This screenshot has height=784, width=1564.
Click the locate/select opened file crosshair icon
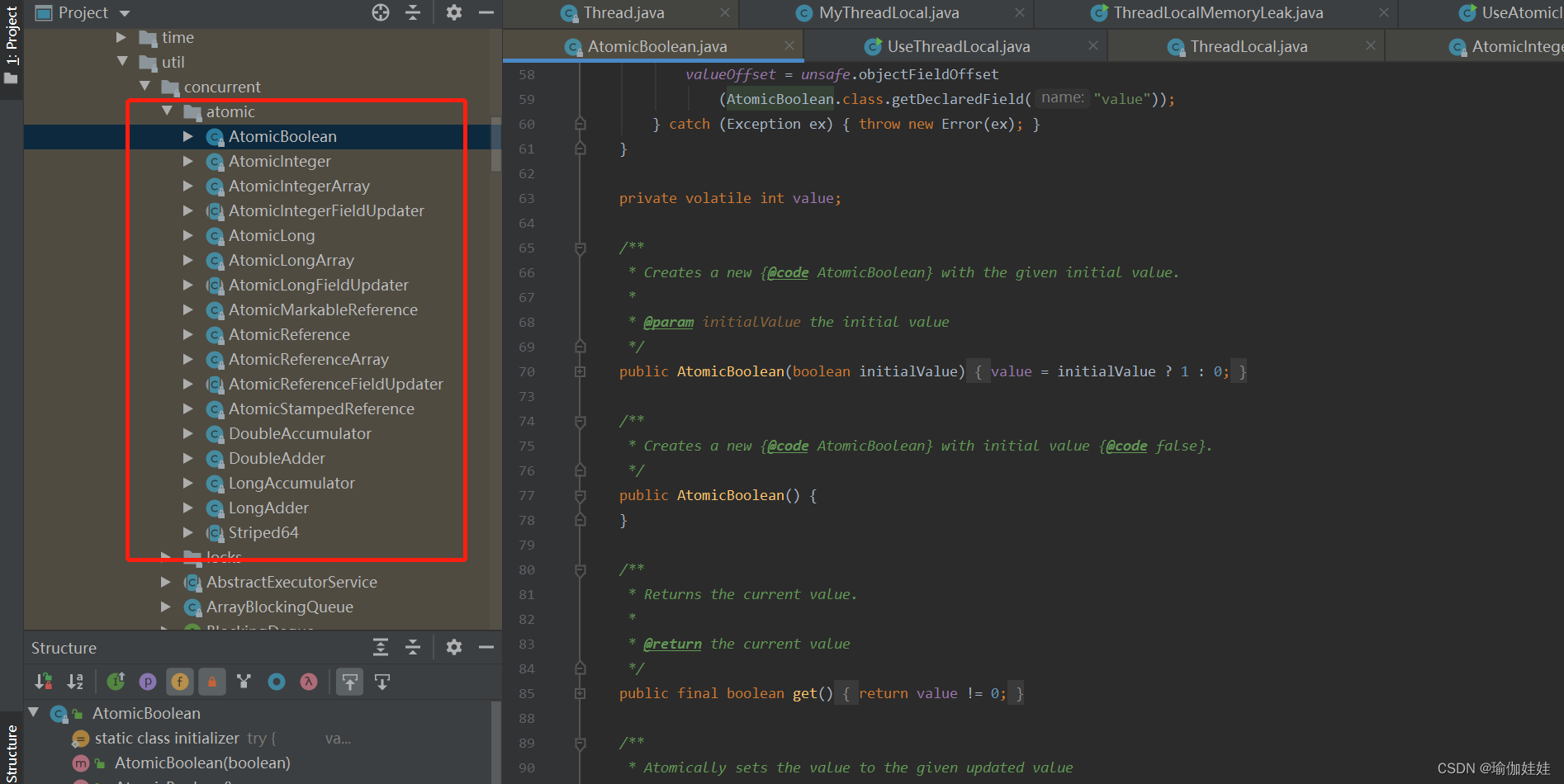[x=381, y=12]
